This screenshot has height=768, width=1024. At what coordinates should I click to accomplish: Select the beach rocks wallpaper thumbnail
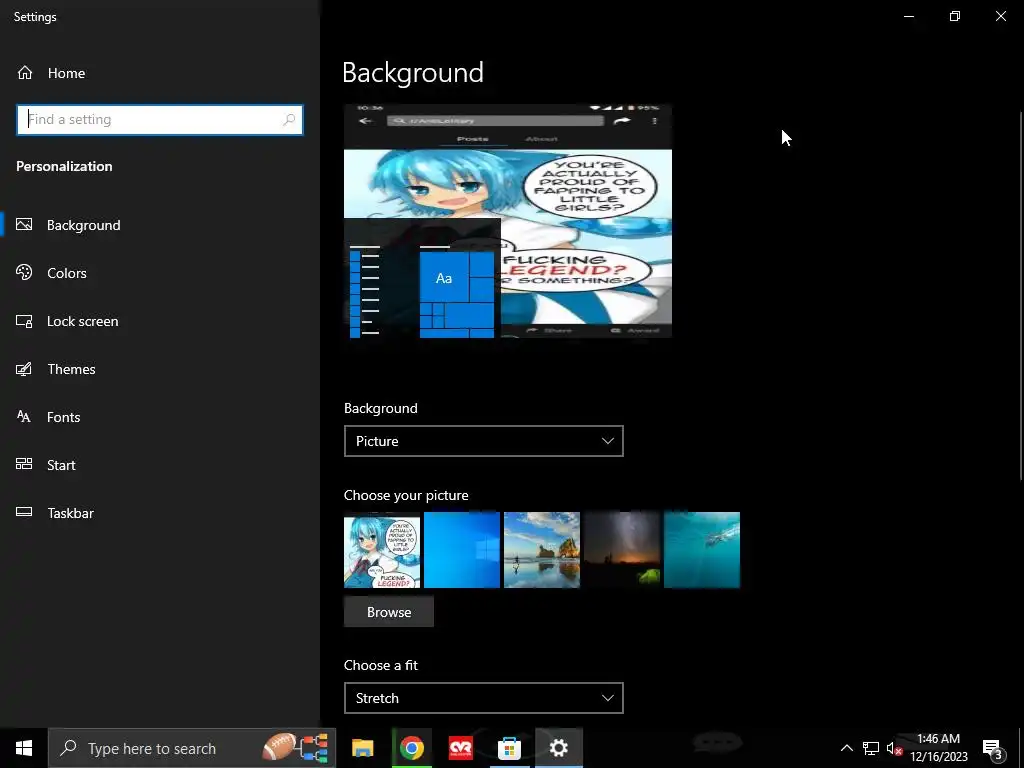click(x=542, y=550)
